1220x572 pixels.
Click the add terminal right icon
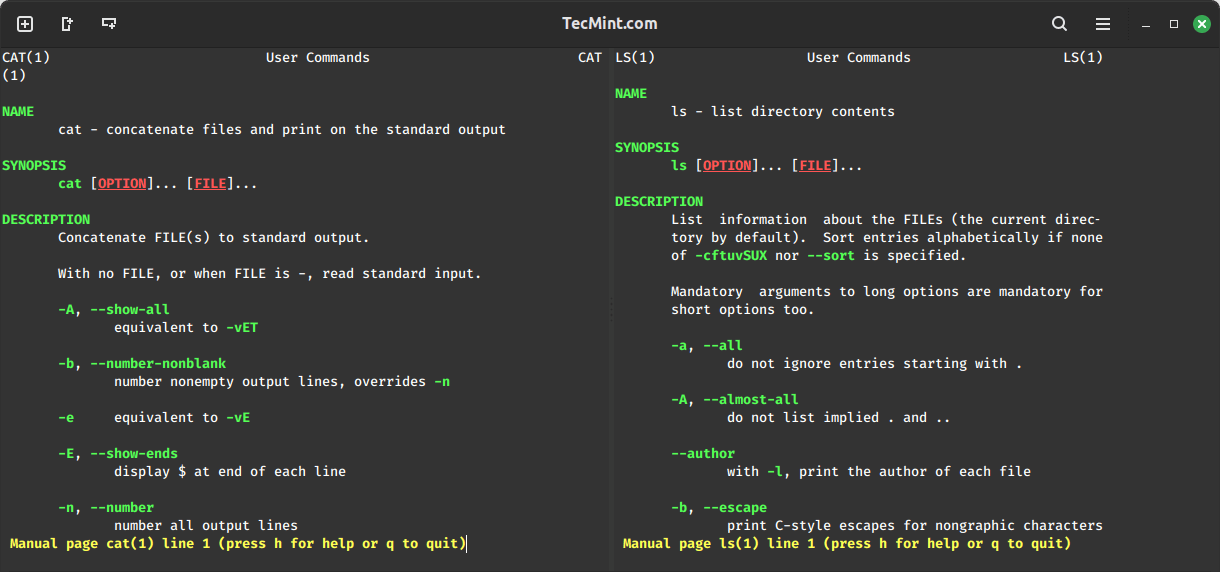coord(67,24)
